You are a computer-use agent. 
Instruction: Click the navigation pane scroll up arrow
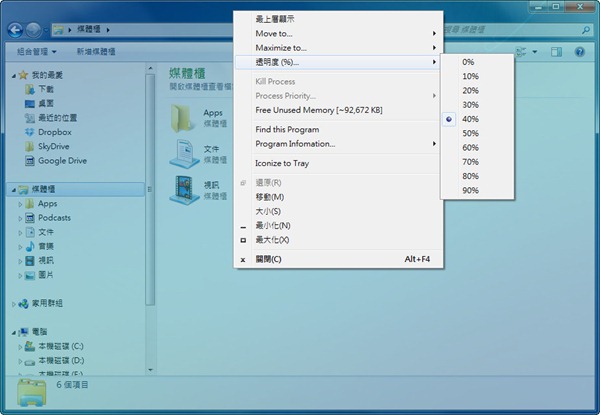[x=150, y=68]
